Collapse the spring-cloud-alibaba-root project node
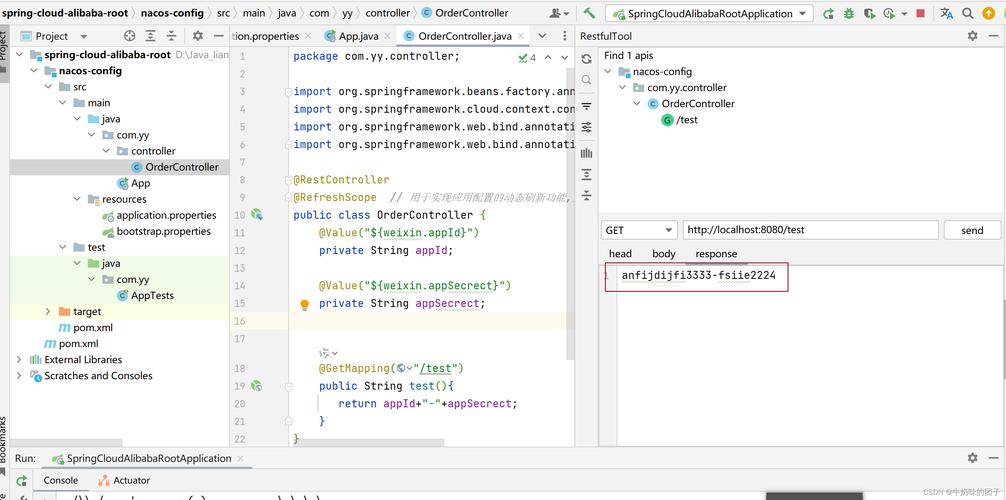 19,55
